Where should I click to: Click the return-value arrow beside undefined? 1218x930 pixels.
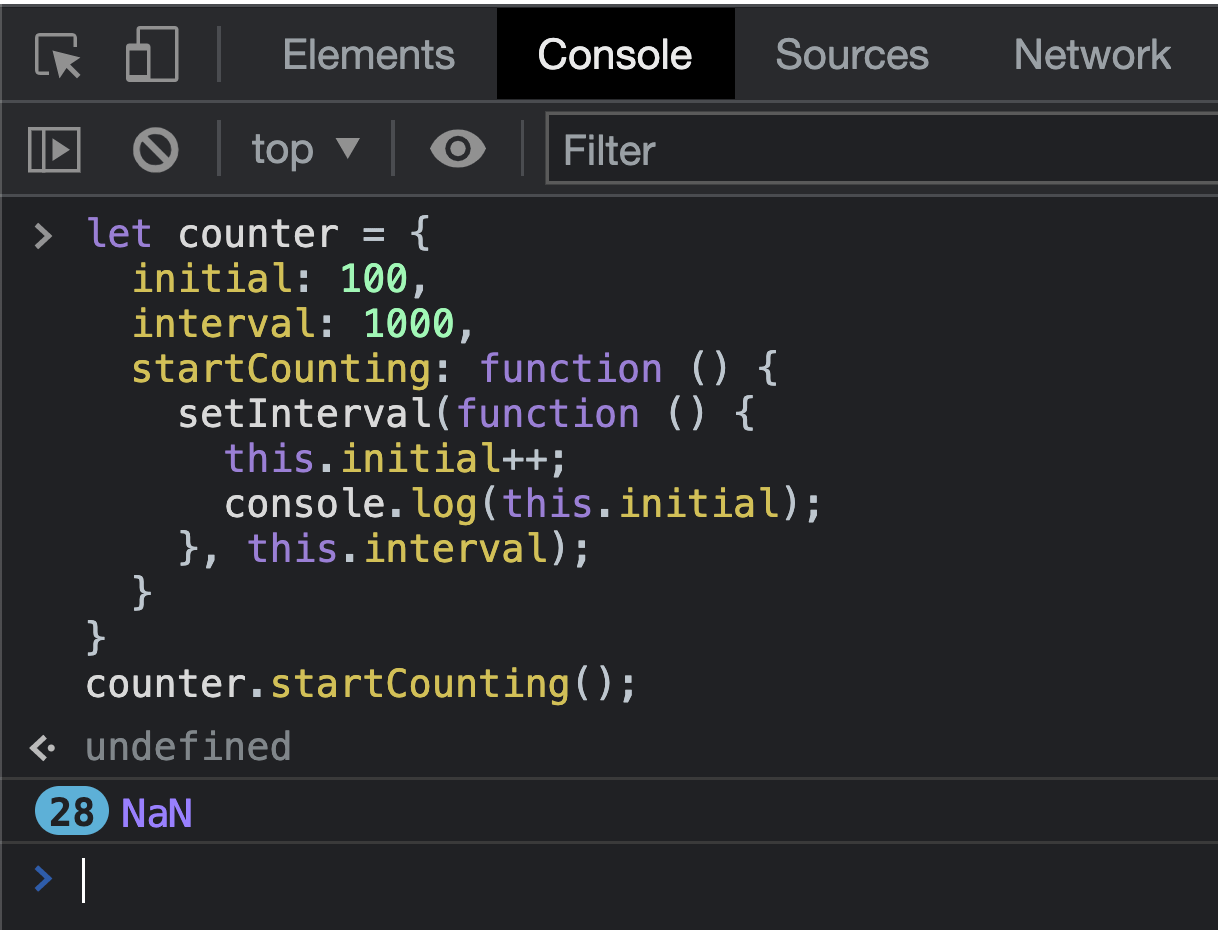coord(40,746)
